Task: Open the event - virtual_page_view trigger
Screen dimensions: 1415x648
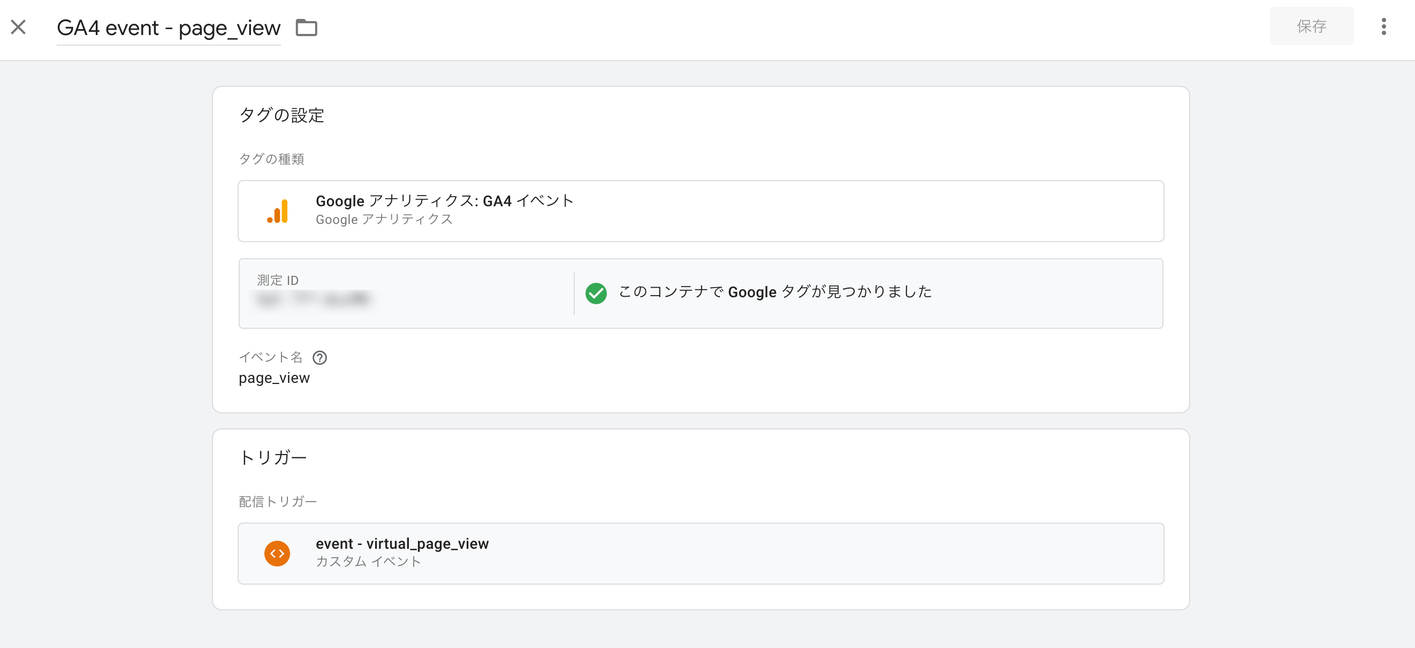Action: (701, 553)
